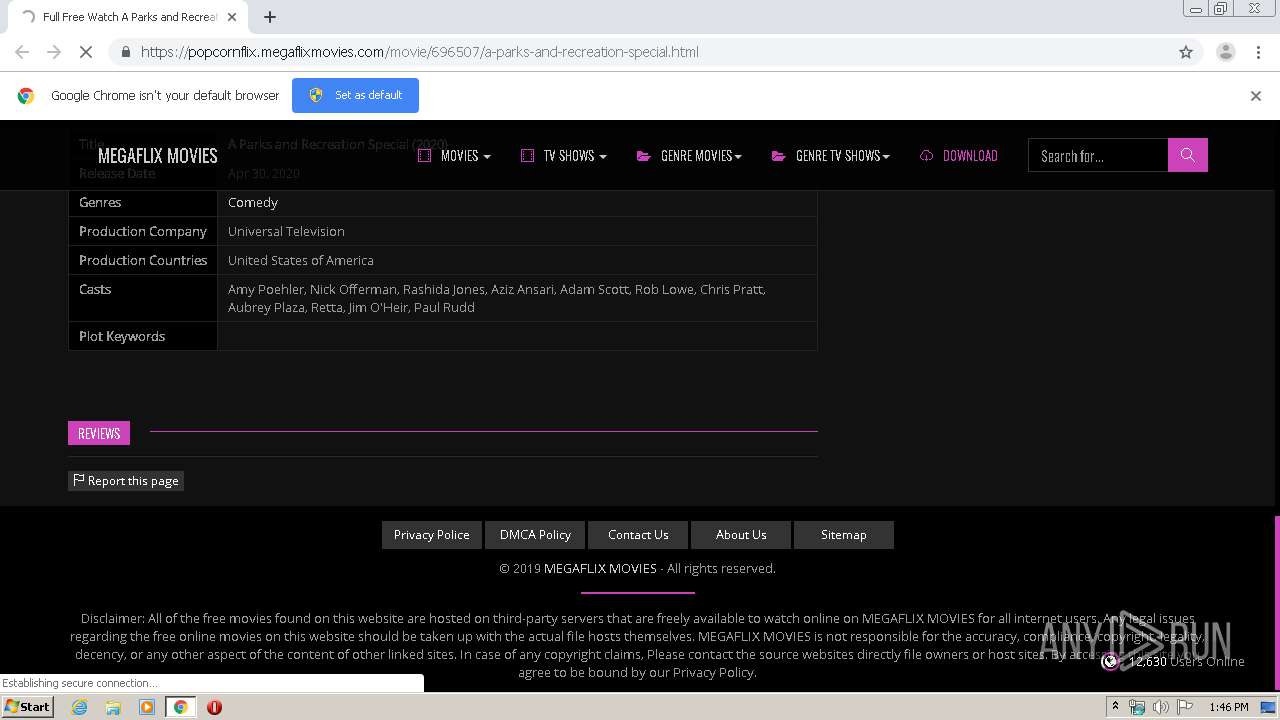Expand the GENRE TV SHOWS dropdown
Screen dimensions: 1280x720
(x=830, y=155)
